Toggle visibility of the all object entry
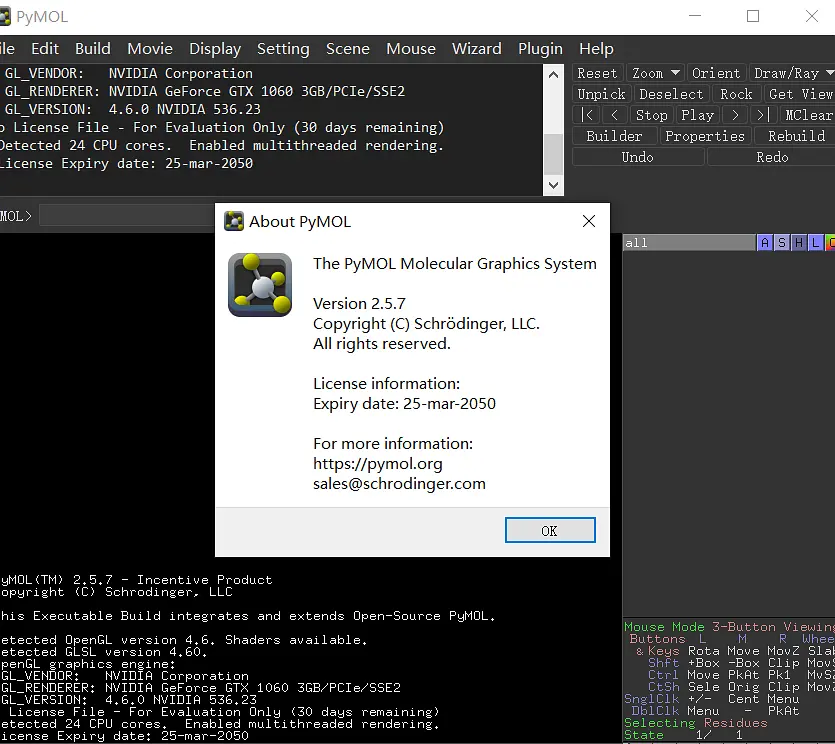The image size is (835, 744). point(689,243)
